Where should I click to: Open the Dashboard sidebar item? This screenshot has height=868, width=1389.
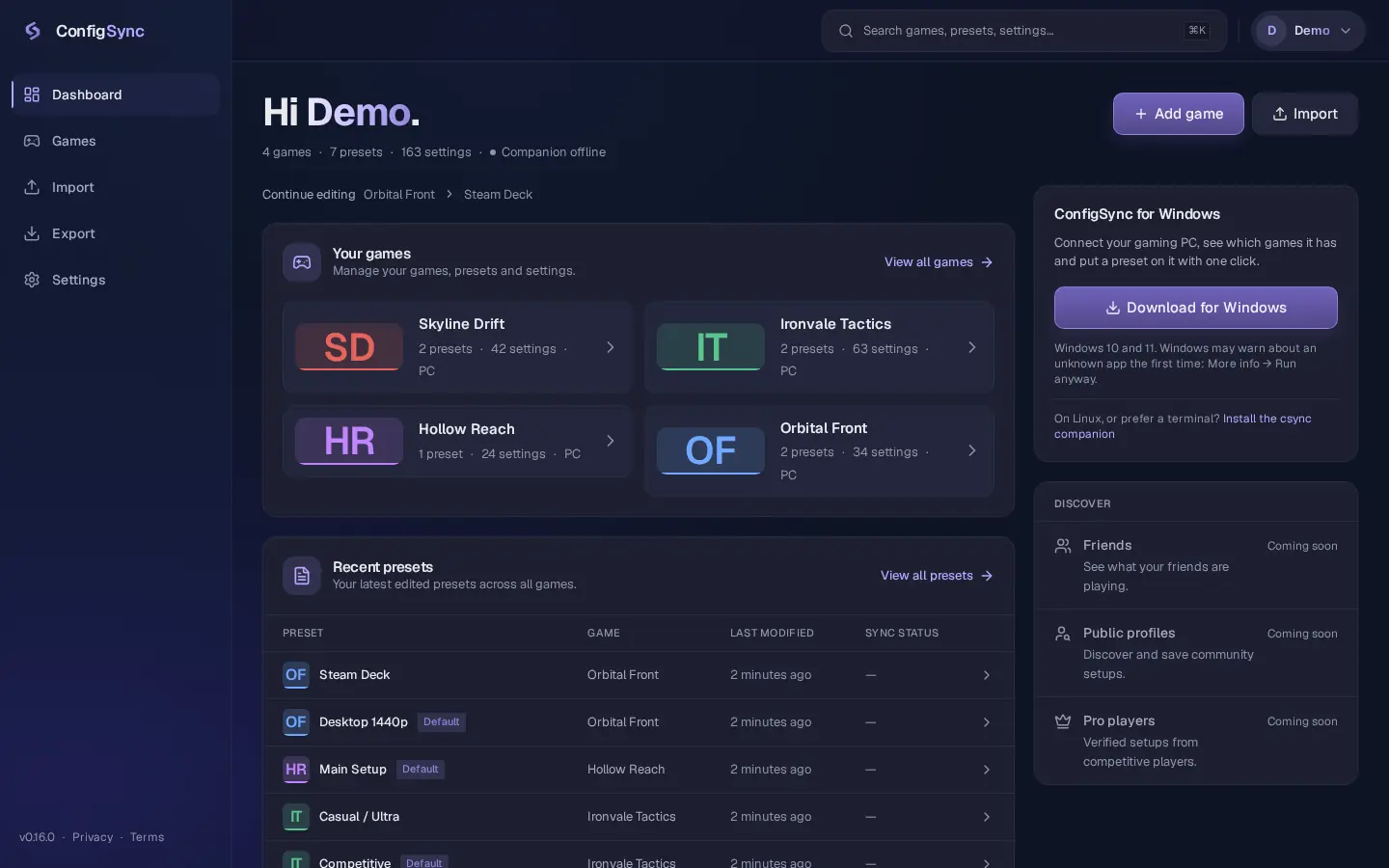(x=116, y=95)
